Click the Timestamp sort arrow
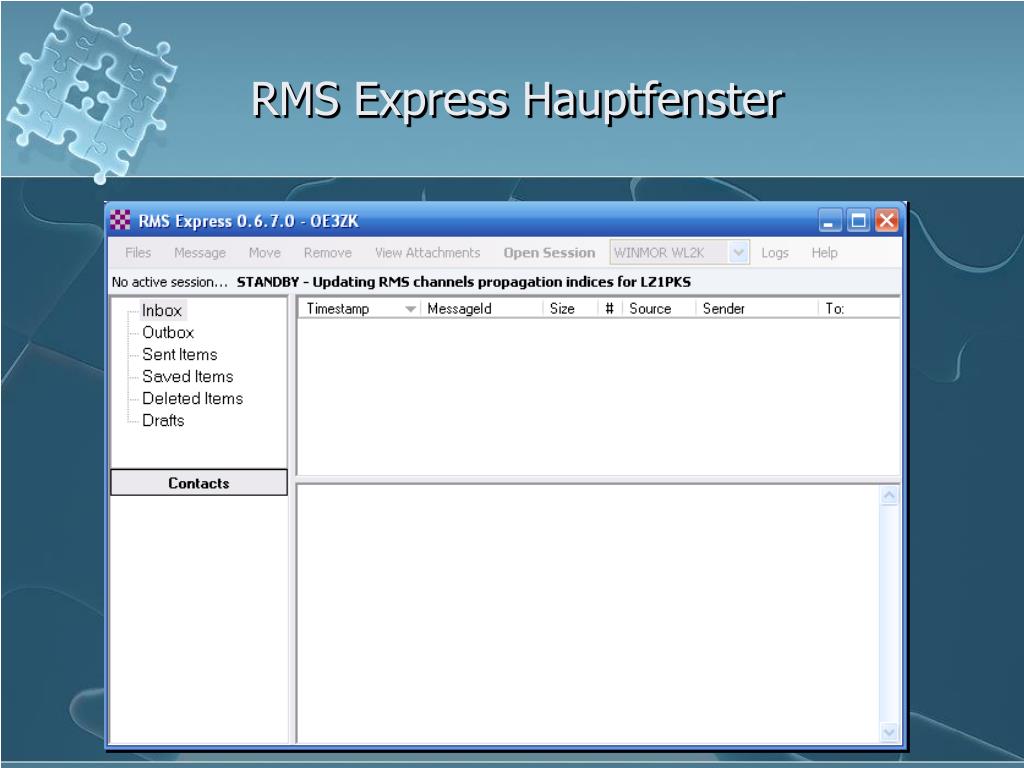This screenshot has height=768, width=1024. [410, 309]
